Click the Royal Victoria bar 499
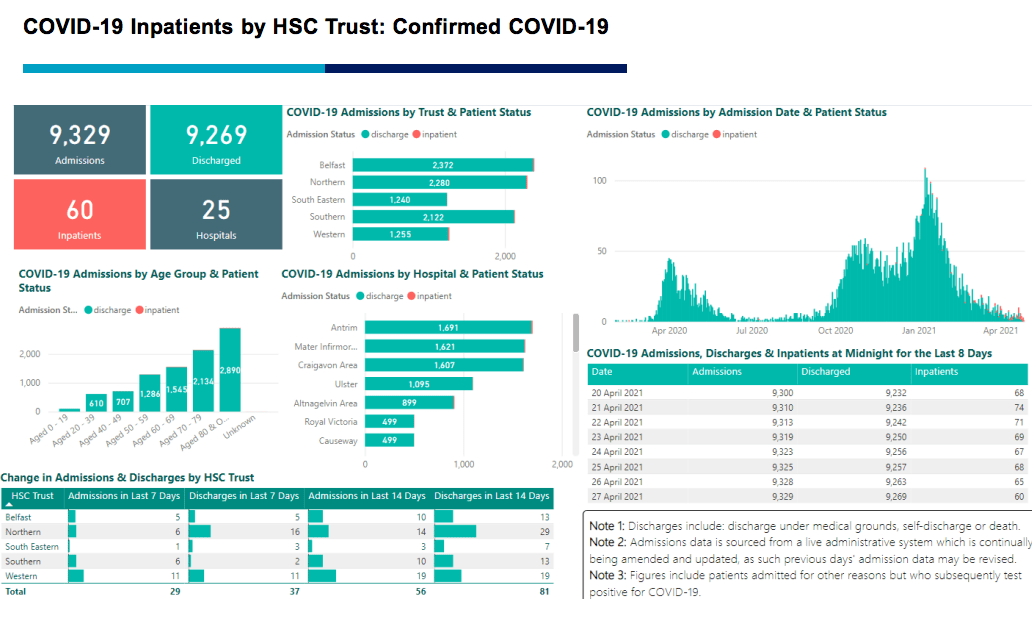This screenshot has height=623, width=1032. coord(390,422)
